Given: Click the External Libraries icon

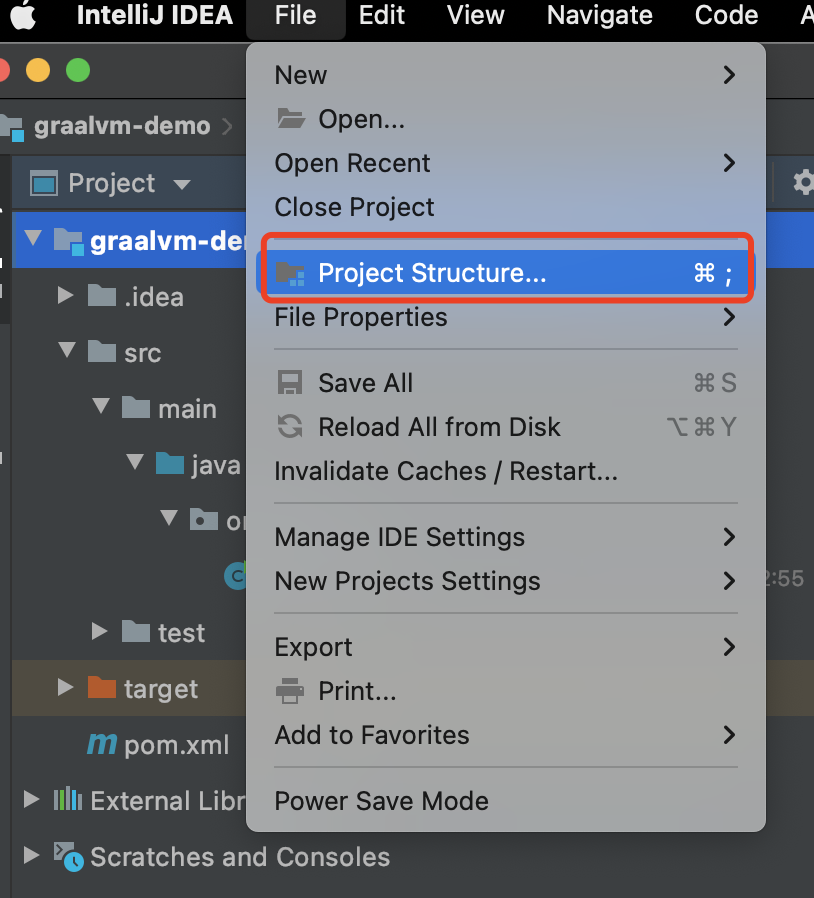Looking at the screenshot, I should click(68, 799).
